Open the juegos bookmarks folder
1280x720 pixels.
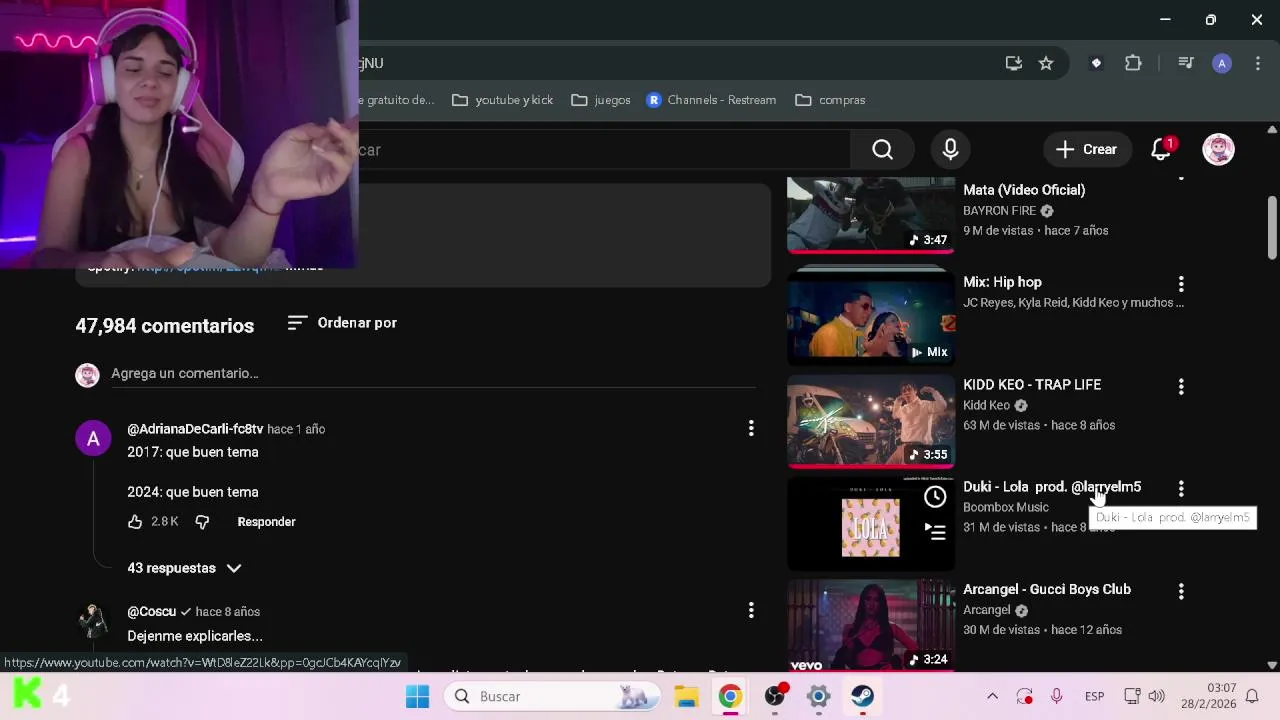pyautogui.click(x=600, y=100)
